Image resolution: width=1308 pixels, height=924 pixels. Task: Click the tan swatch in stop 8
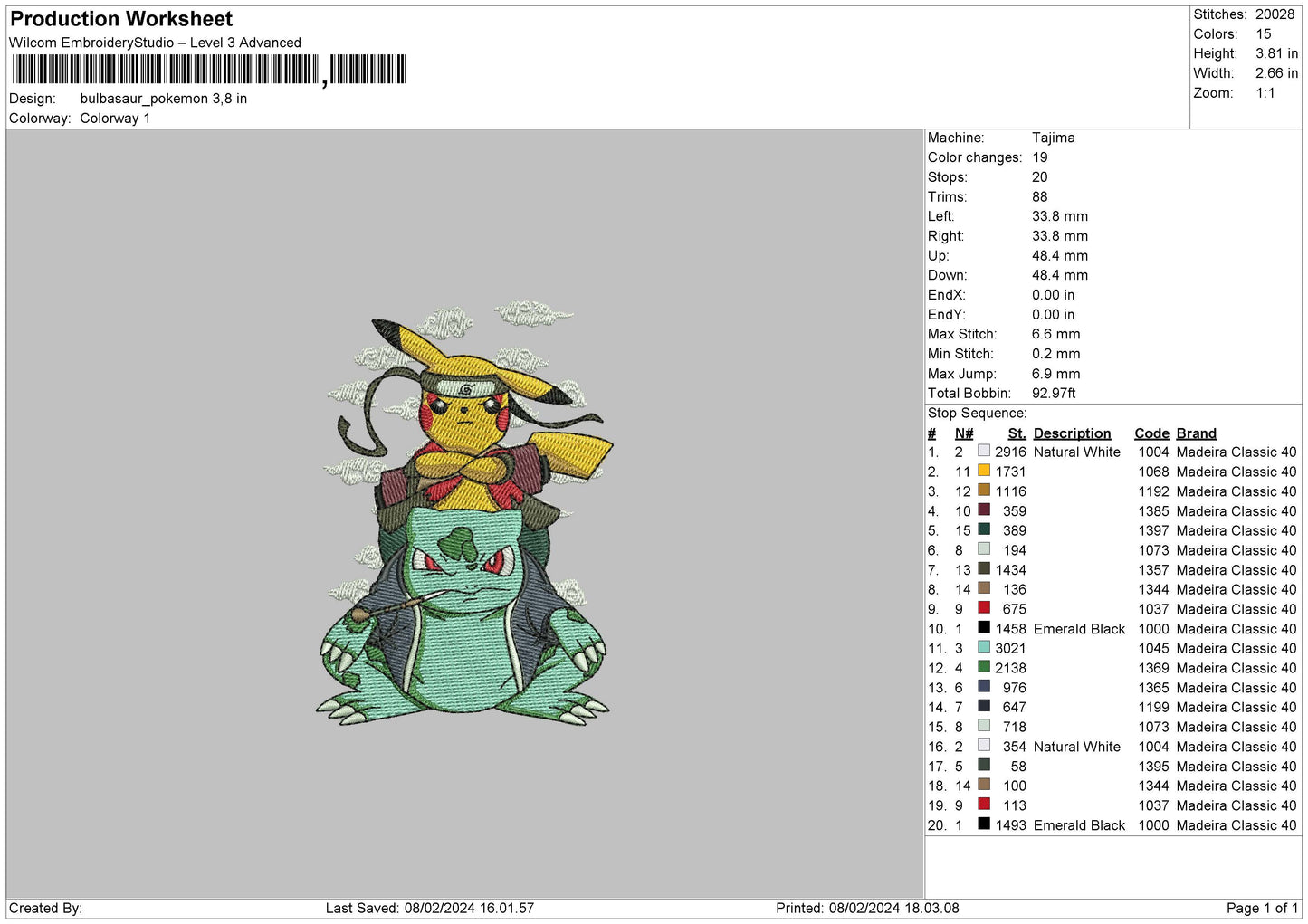tap(984, 588)
